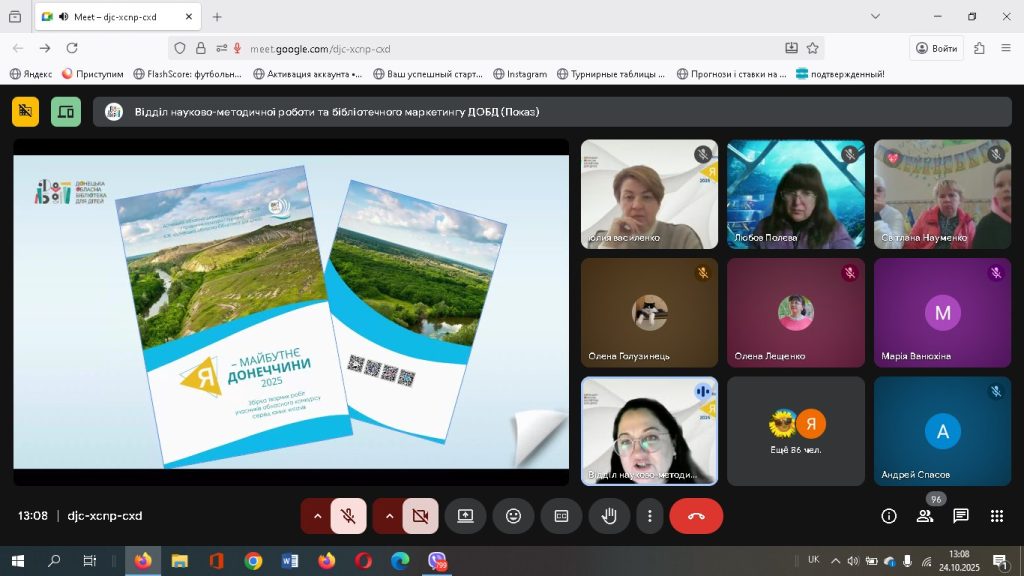1024x576 pixels.
Task: Click the Войти sign-in button
Action: (x=936, y=48)
